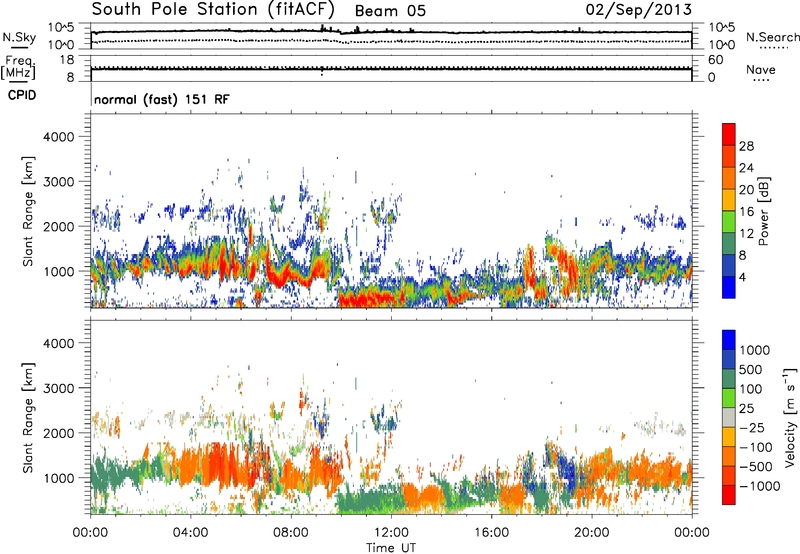Click the '12:00' time axis tick label

pos(391,533)
